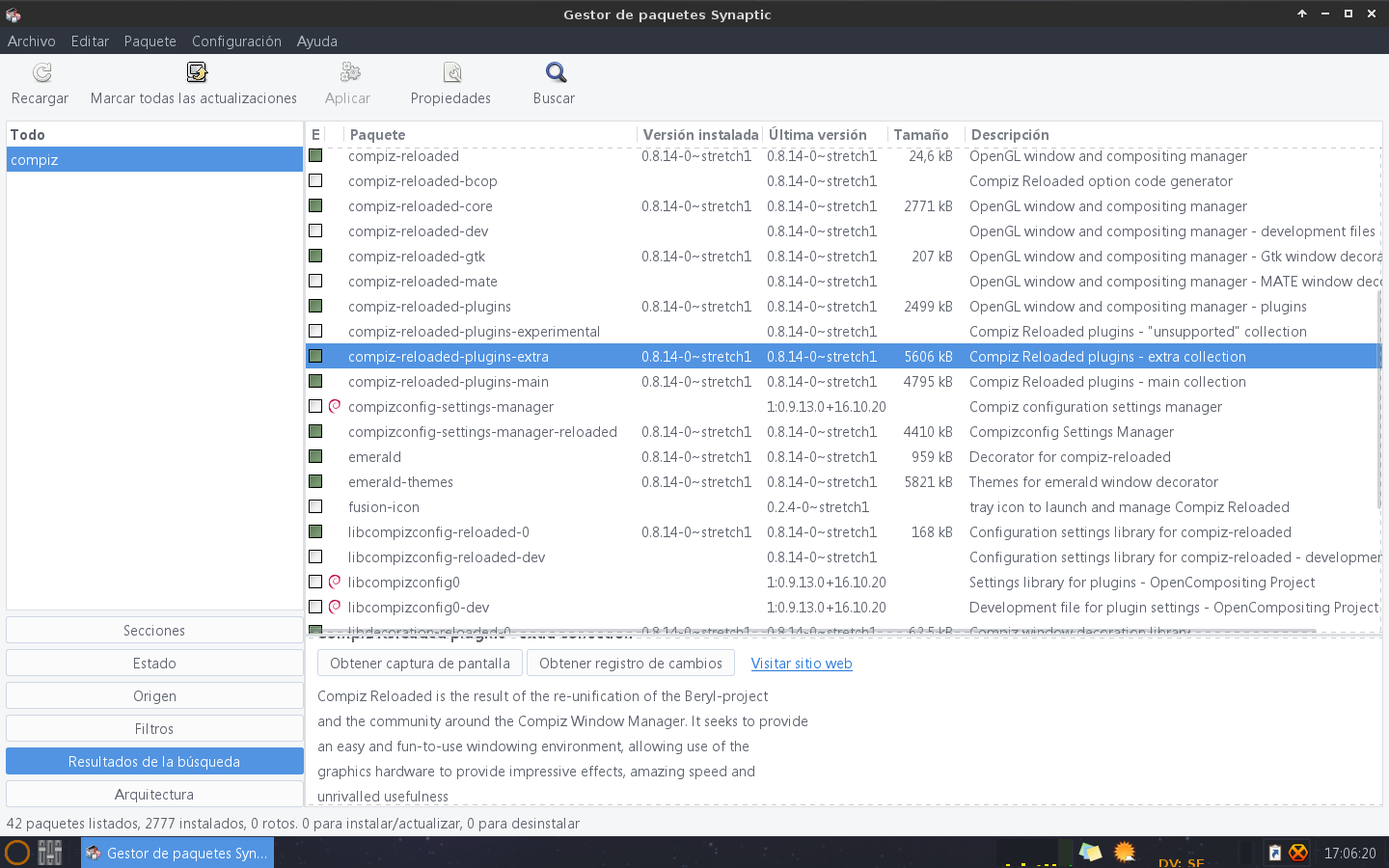Click the Buscar magnifier icon
Viewport: 1389px width, 868px height.
point(556,72)
